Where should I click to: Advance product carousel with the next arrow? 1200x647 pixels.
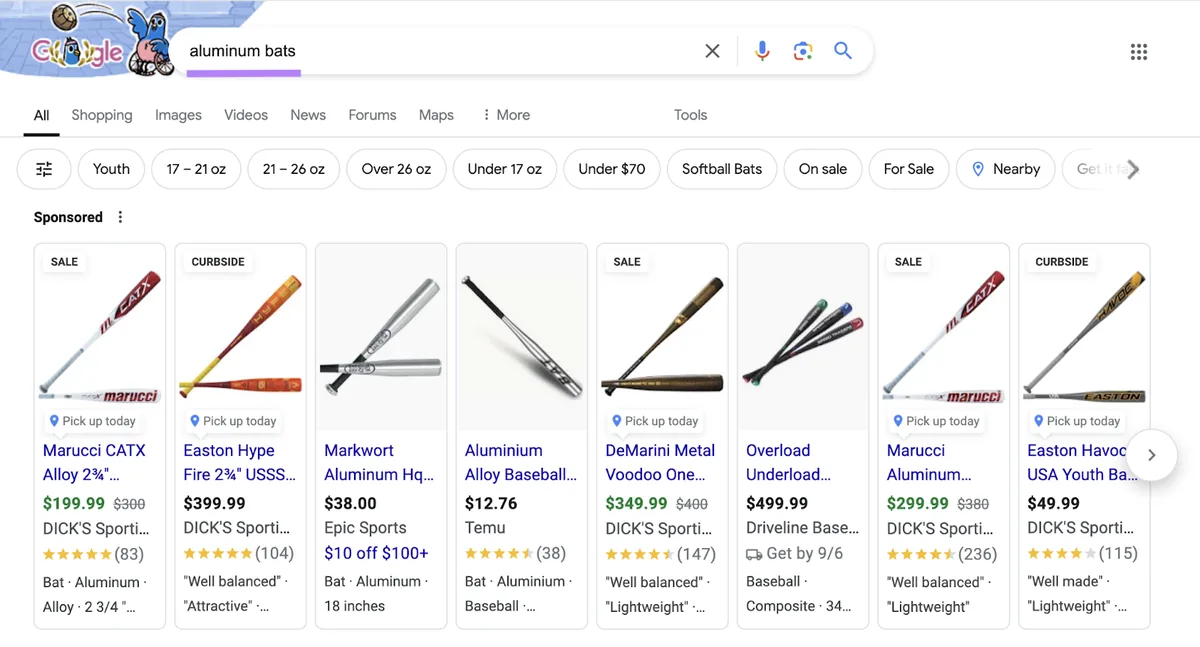click(x=1151, y=455)
